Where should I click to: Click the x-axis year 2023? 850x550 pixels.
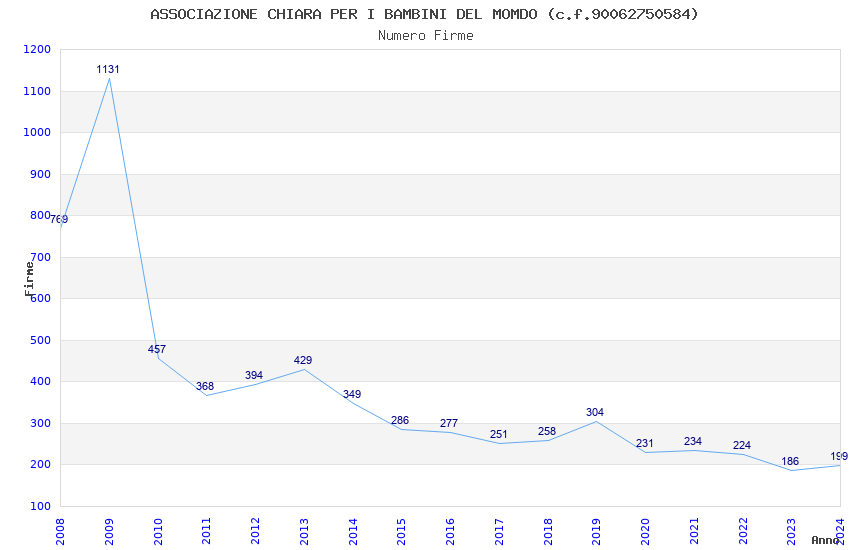pos(792,531)
